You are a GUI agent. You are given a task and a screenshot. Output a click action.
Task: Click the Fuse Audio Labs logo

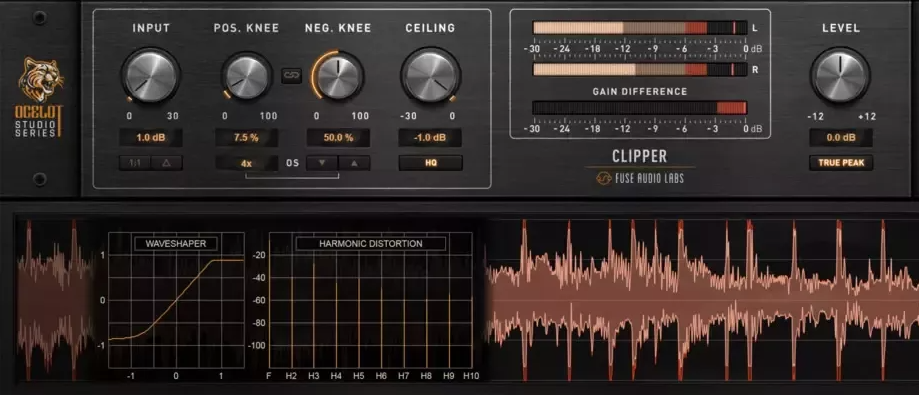pyautogui.click(x=639, y=178)
